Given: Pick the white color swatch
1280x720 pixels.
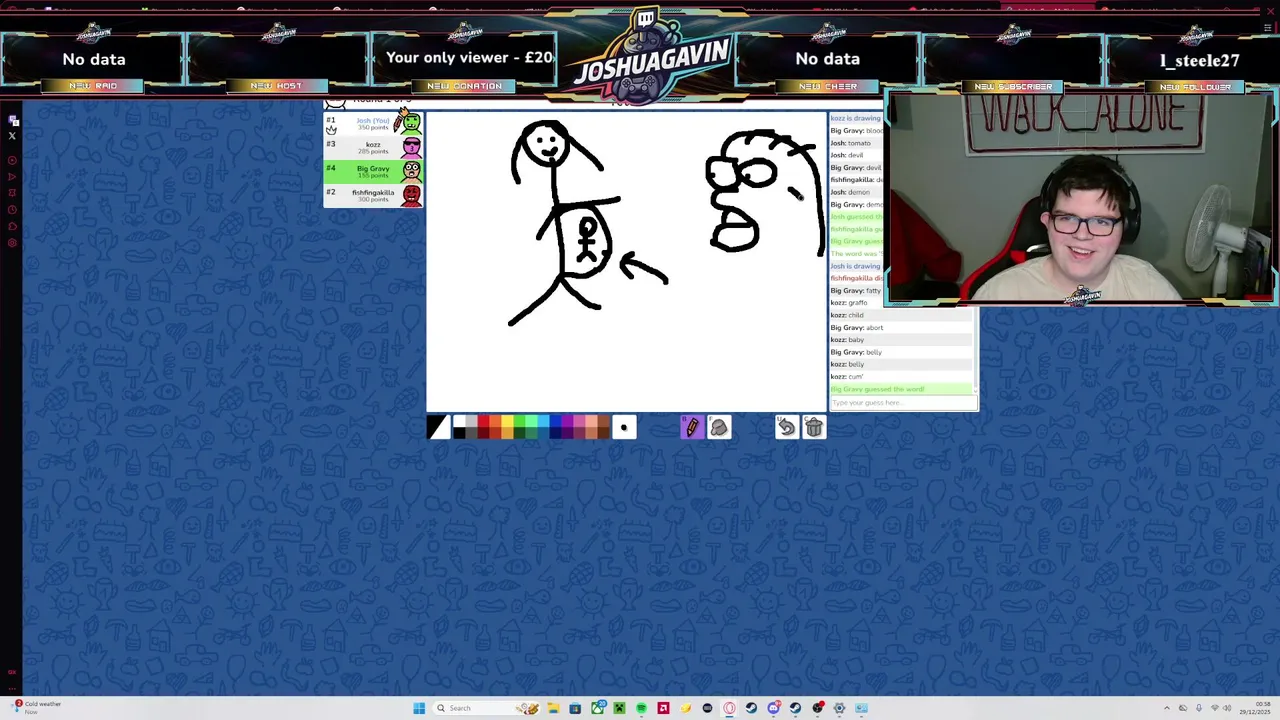Looking at the screenshot, I should (x=459, y=421).
